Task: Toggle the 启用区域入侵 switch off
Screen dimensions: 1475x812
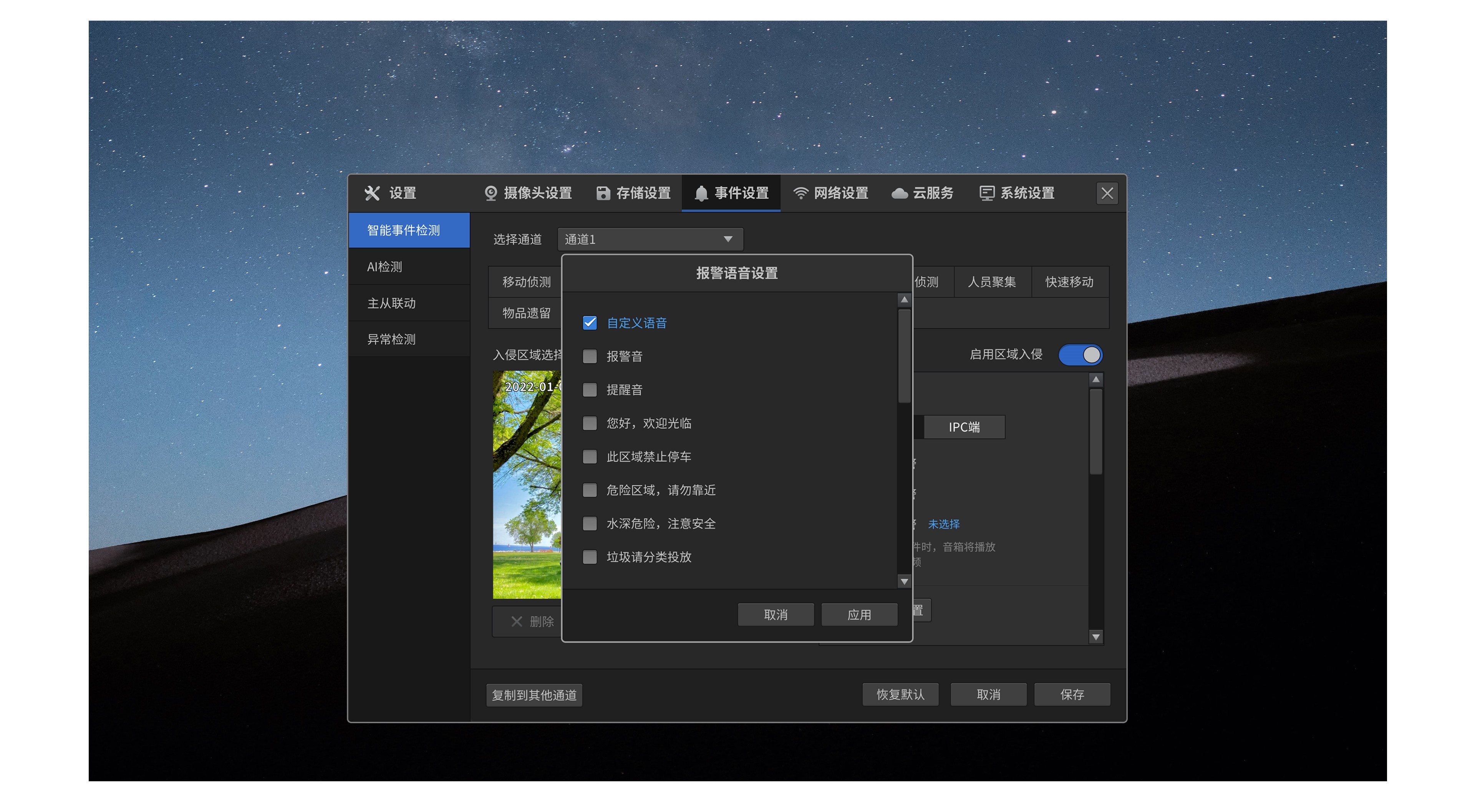Action: tap(1080, 355)
